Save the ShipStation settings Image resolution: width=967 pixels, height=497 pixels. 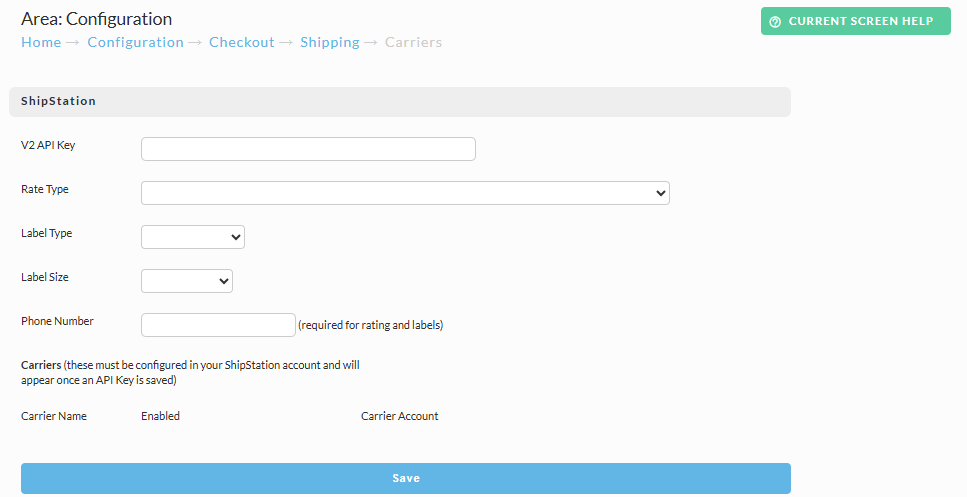click(406, 479)
